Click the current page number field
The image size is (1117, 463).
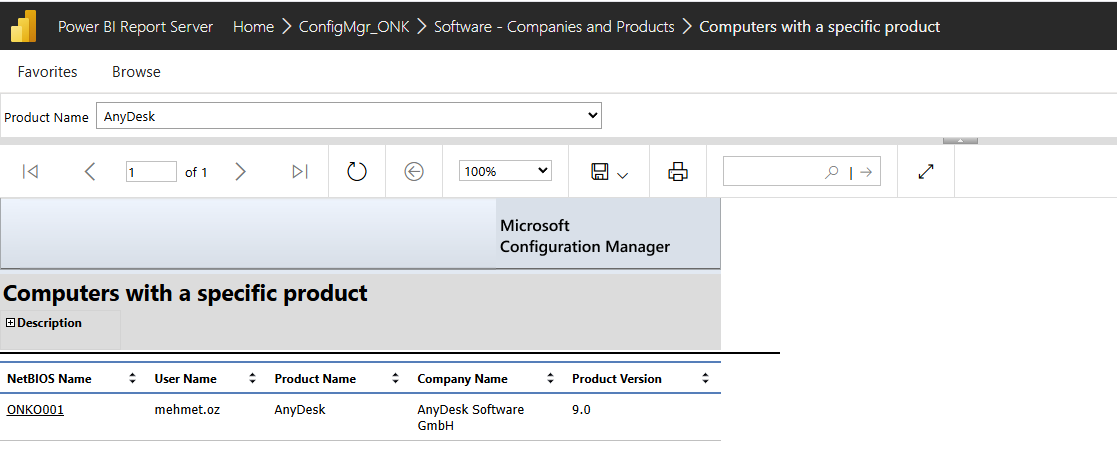click(x=151, y=172)
